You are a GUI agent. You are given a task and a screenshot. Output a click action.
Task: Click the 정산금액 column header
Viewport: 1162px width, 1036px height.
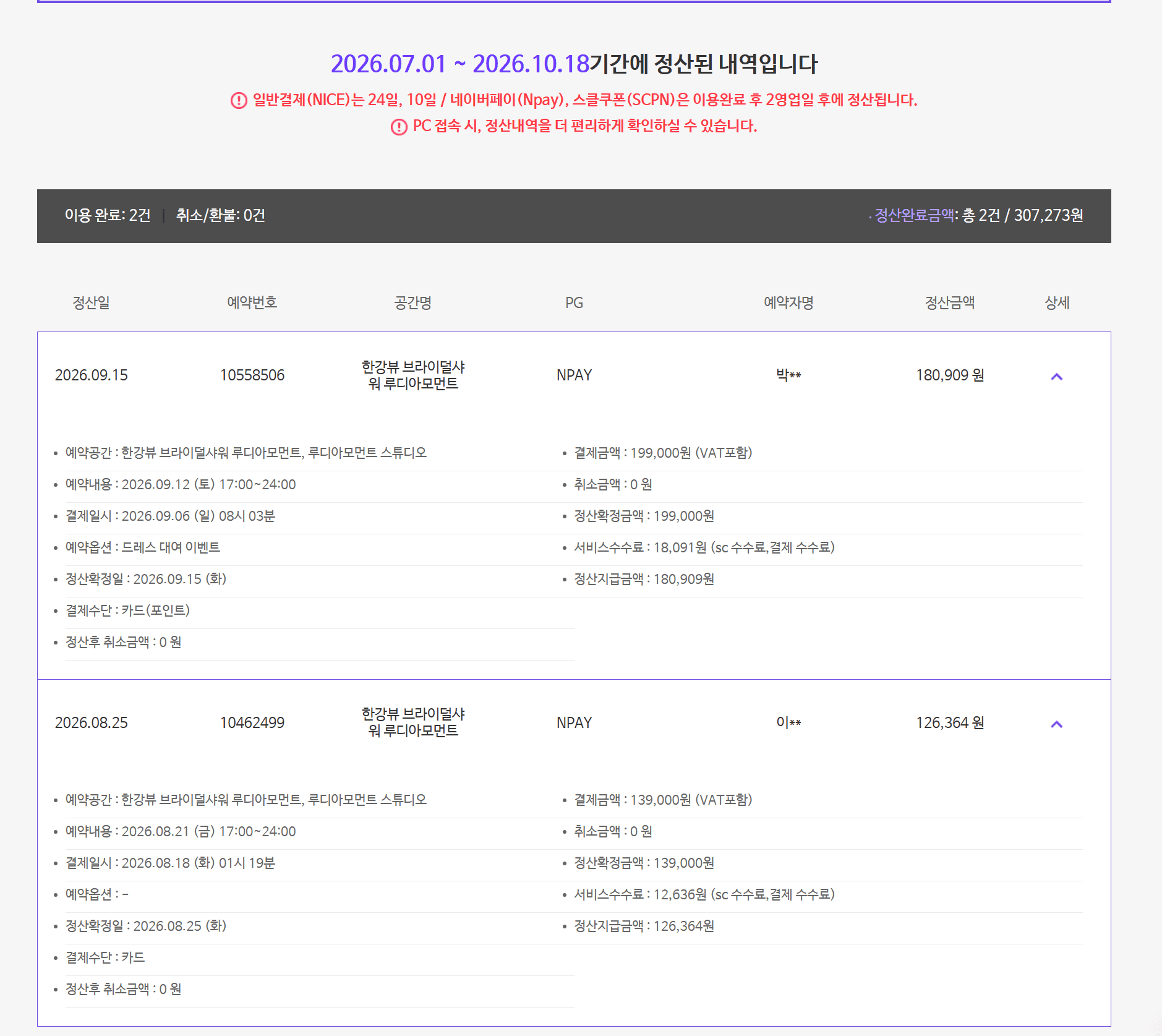coord(950,302)
